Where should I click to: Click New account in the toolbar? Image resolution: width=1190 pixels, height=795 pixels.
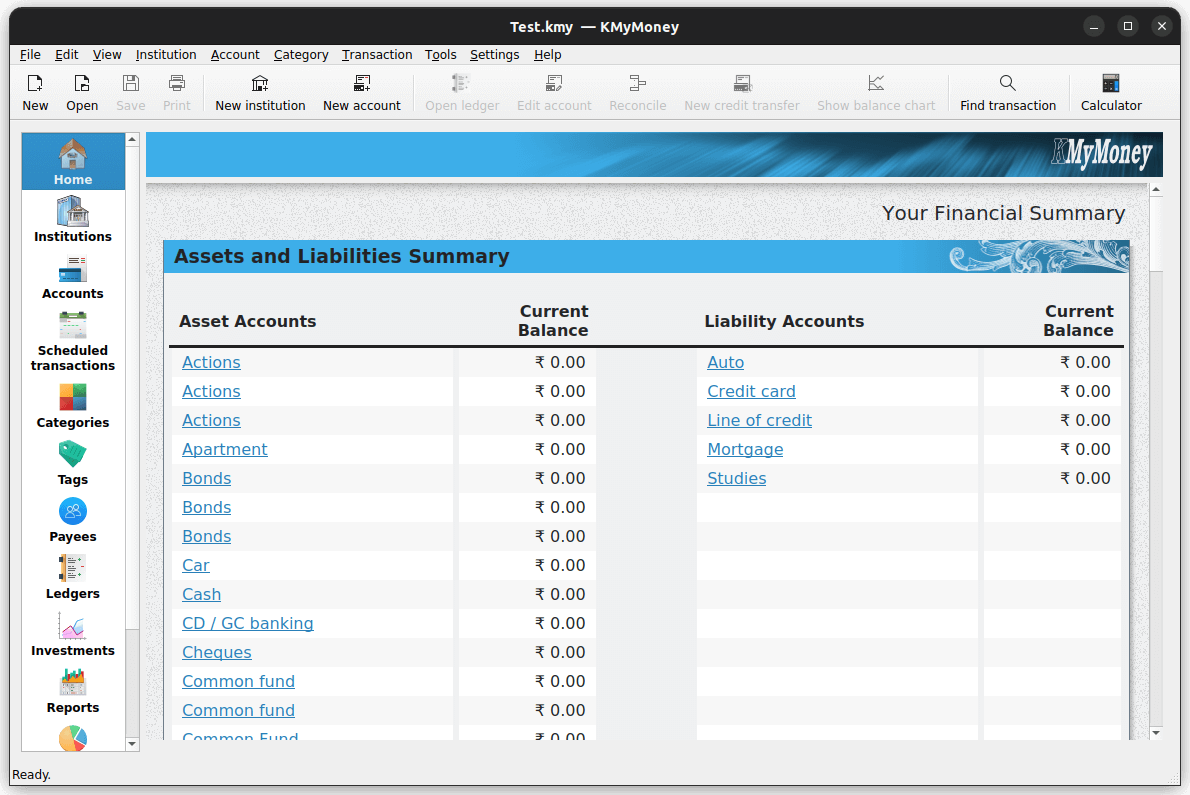[362, 91]
